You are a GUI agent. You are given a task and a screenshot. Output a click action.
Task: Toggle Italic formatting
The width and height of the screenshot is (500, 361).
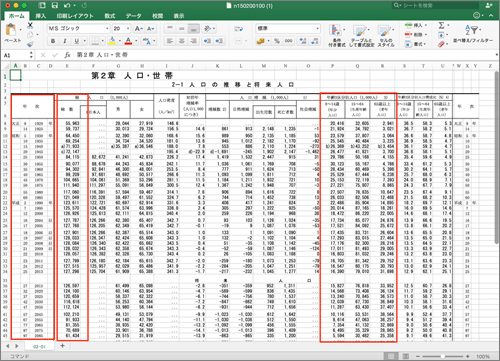coord(65,41)
